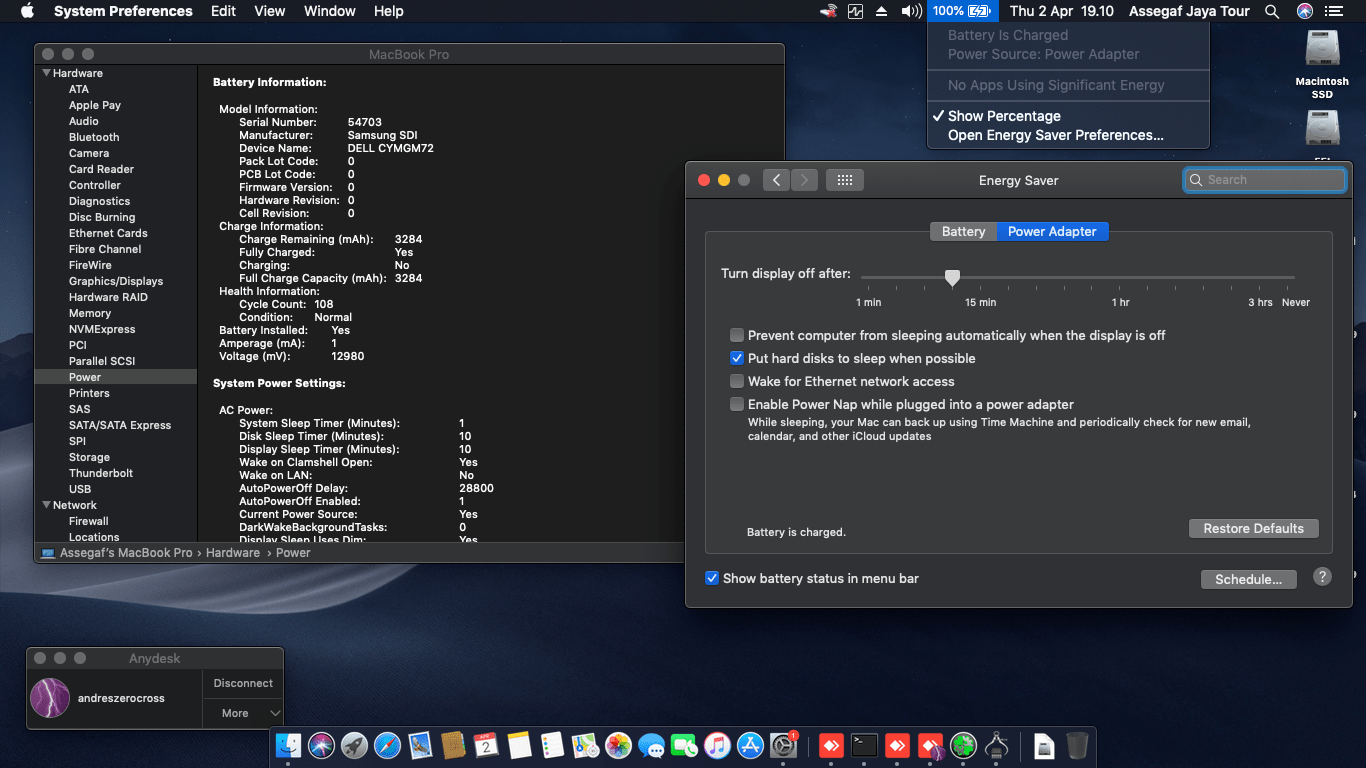
Task: Open Launchpad rocket icon in Dock
Action: pyautogui.click(x=354, y=745)
